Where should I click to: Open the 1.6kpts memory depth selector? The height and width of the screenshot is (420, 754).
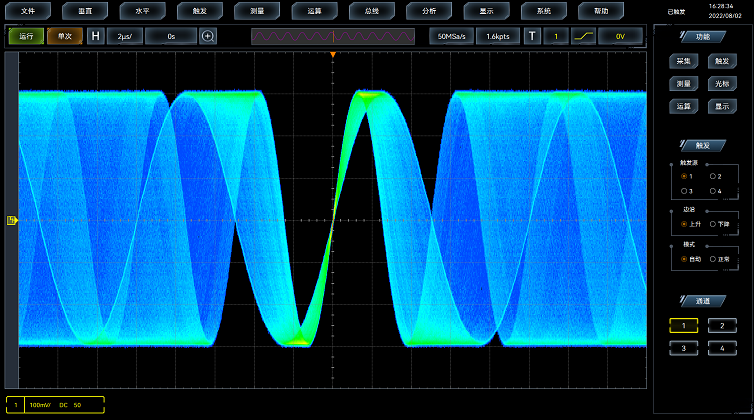coord(497,36)
